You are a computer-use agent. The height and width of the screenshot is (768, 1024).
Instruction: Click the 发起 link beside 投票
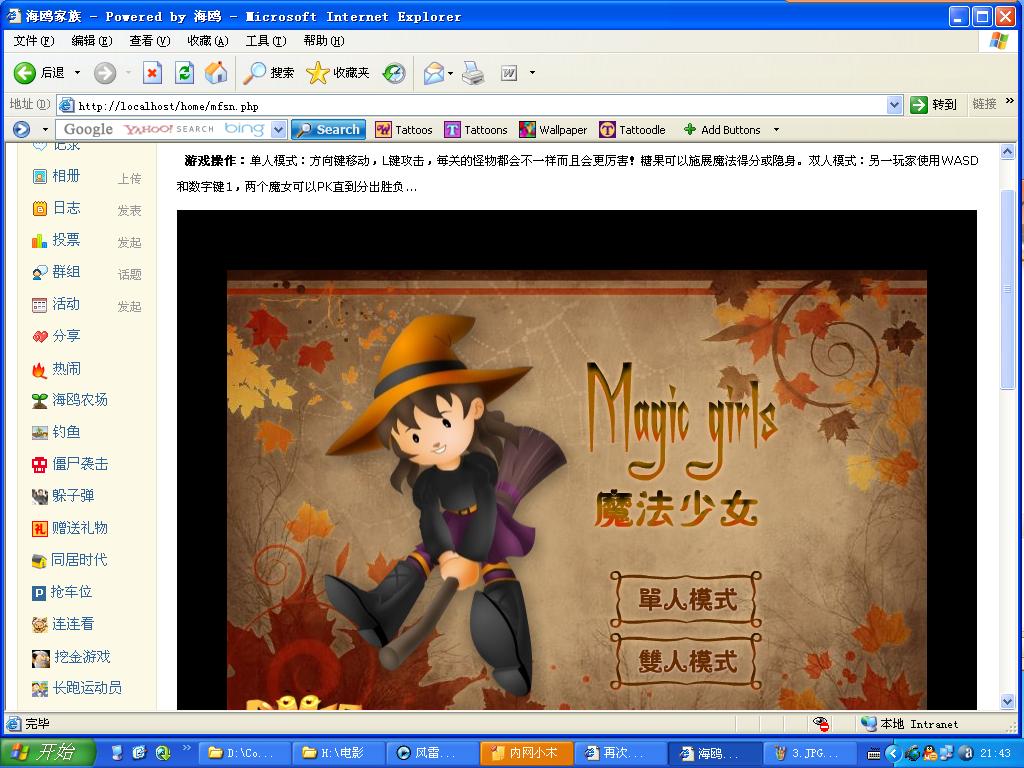[129, 243]
